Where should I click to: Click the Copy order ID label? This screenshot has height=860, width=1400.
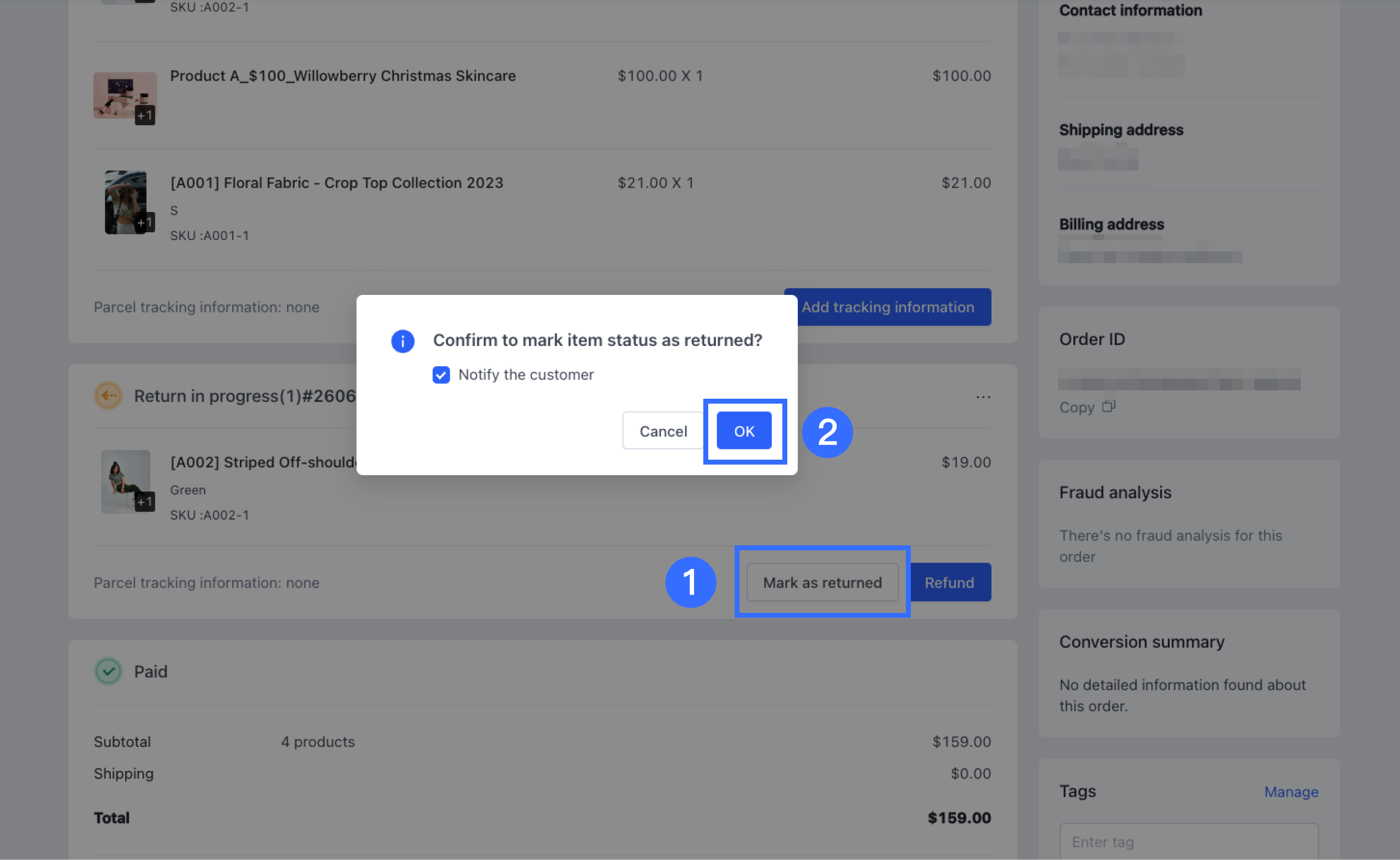pyautogui.click(x=1076, y=407)
